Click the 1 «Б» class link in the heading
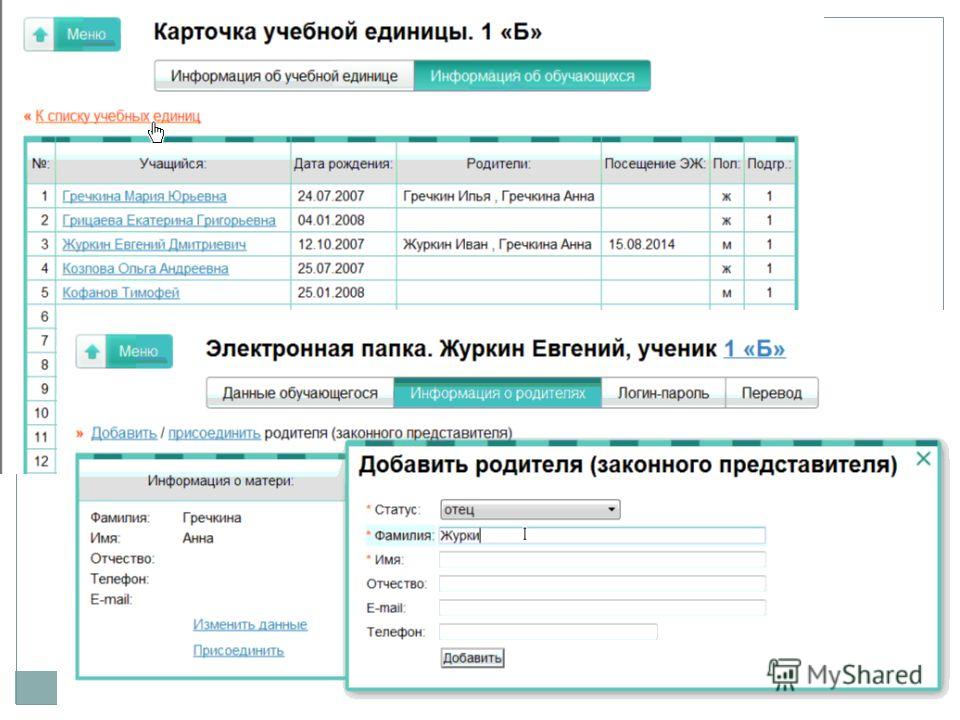 click(x=754, y=349)
